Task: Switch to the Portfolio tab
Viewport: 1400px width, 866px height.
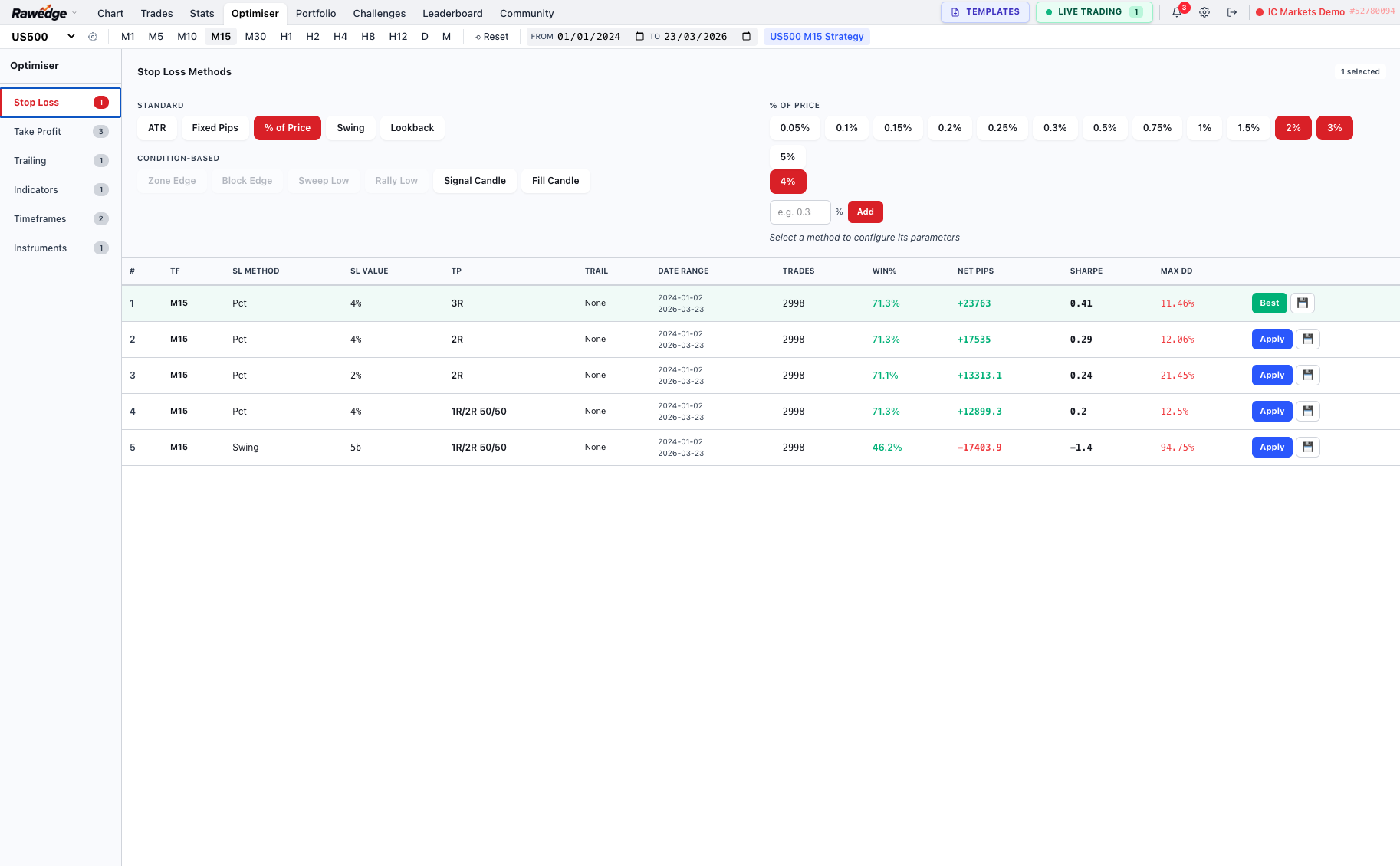Action: pyautogui.click(x=315, y=13)
